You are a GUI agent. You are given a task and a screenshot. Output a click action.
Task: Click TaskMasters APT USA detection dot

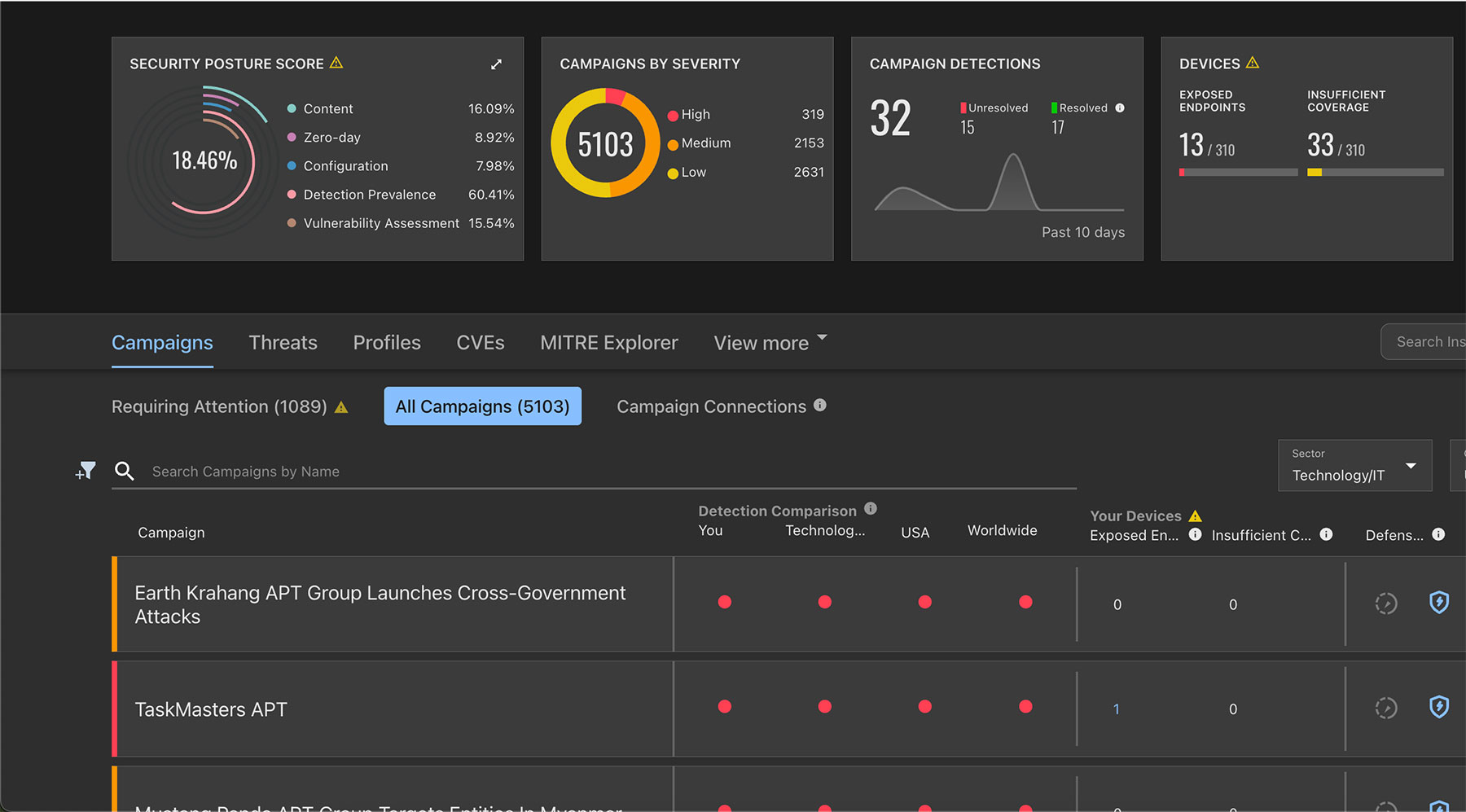pyautogui.click(x=924, y=706)
